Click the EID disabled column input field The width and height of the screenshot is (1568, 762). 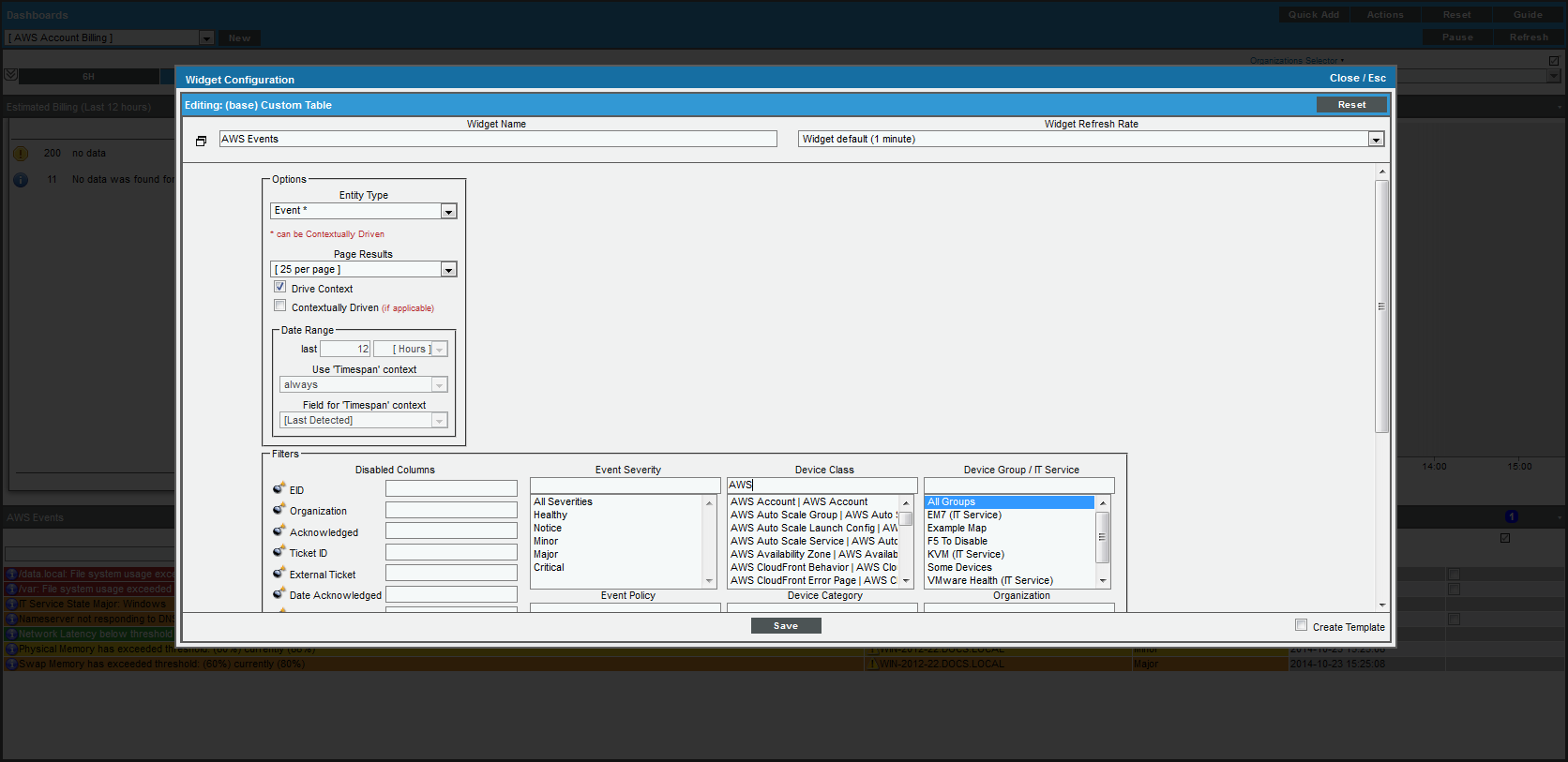(451, 488)
